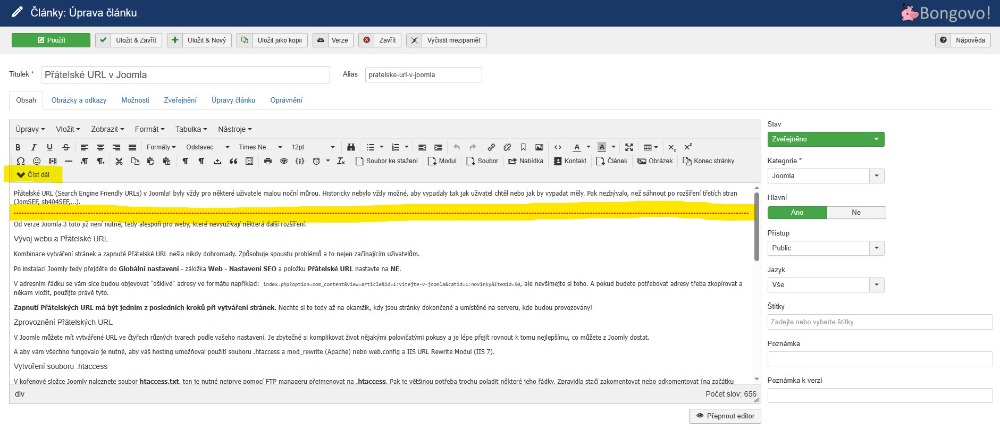Insert a bookmark anchor icon
Screen dimensions: 1000x430
point(525,146)
